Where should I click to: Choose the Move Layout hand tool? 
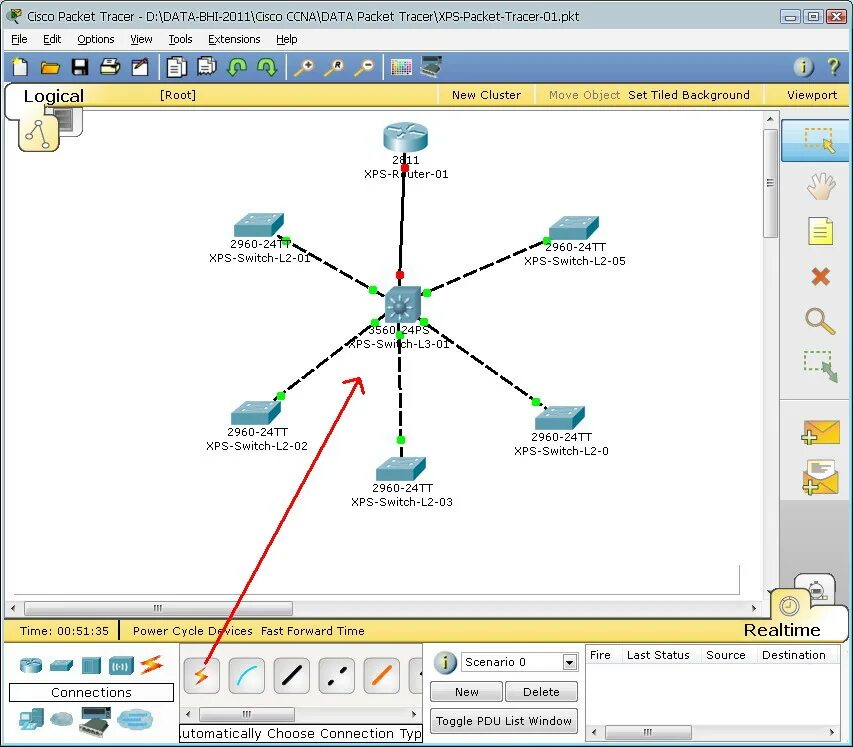820,187
